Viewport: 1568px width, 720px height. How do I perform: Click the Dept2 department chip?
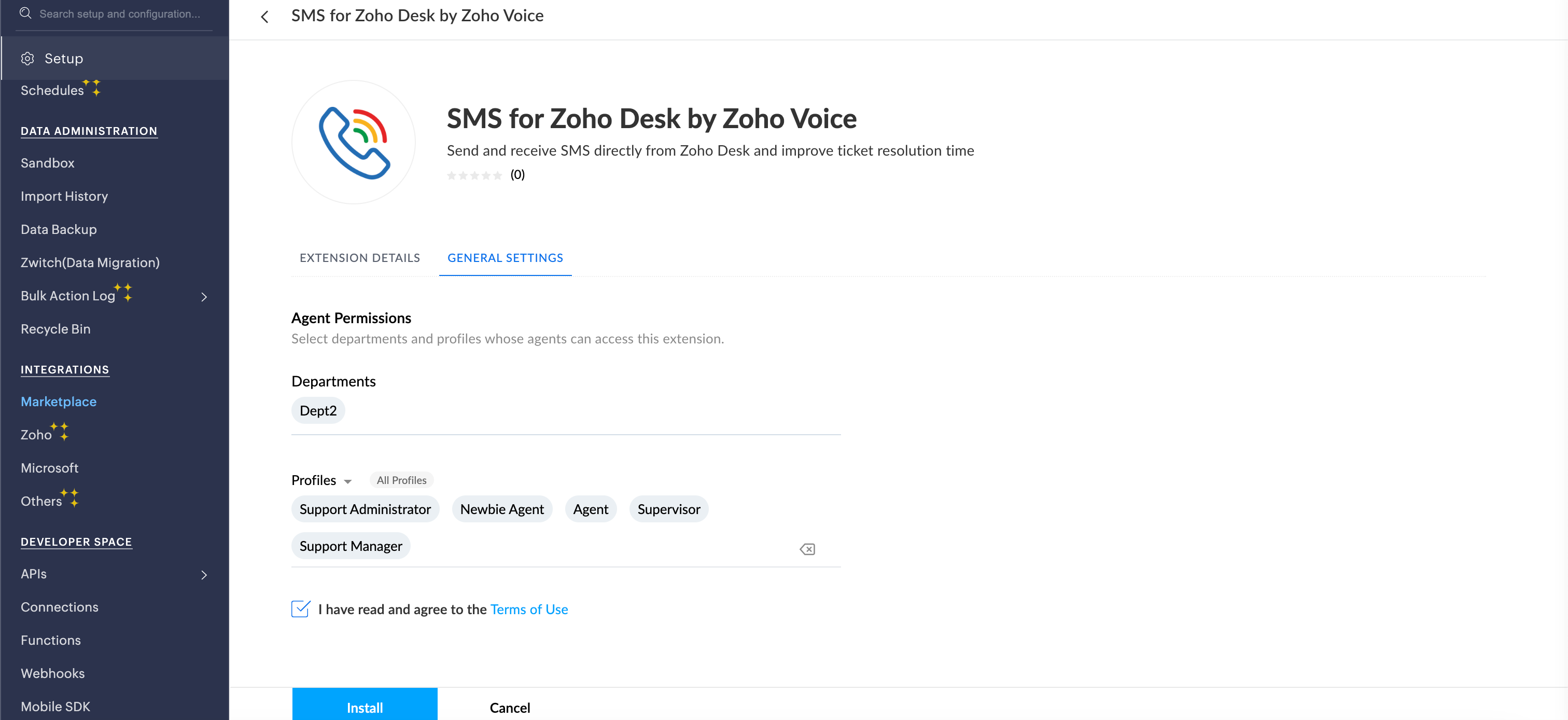318,410
